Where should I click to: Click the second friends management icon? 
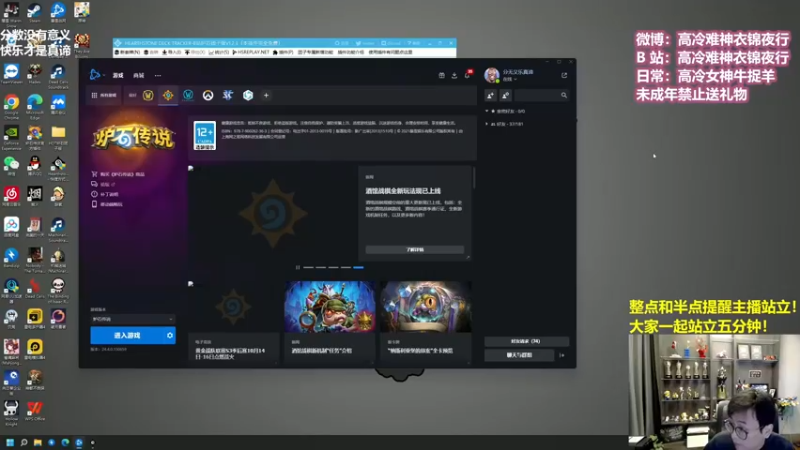pyautogui.click(x=505, y=95)
